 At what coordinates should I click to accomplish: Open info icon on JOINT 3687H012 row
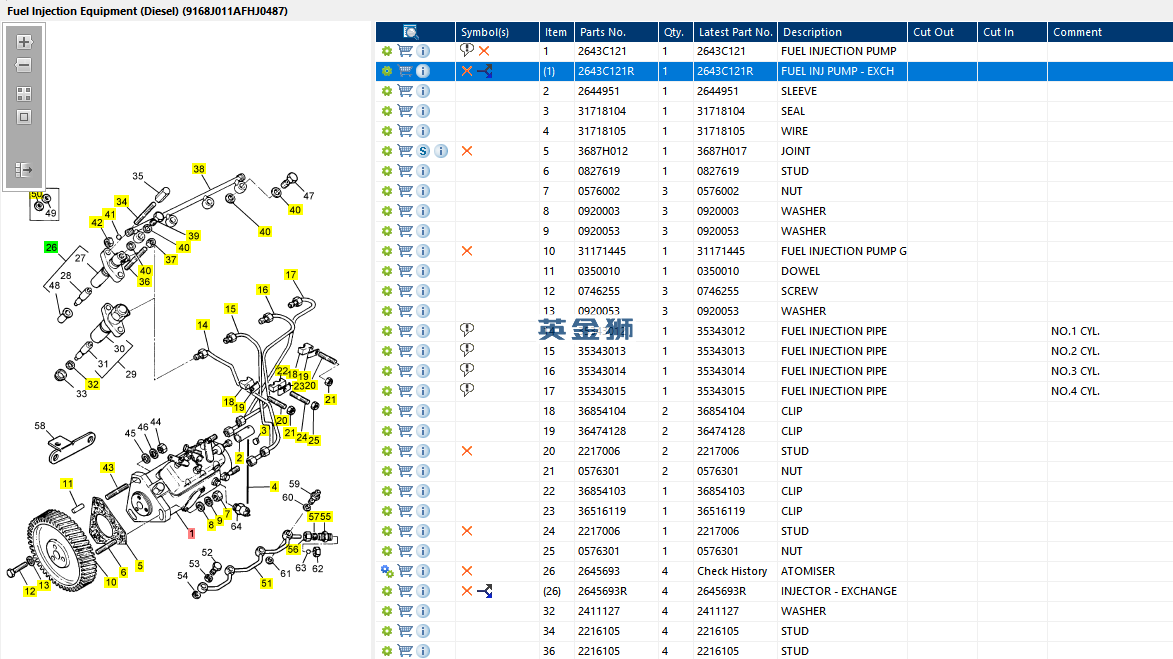[x=441, y=151]
